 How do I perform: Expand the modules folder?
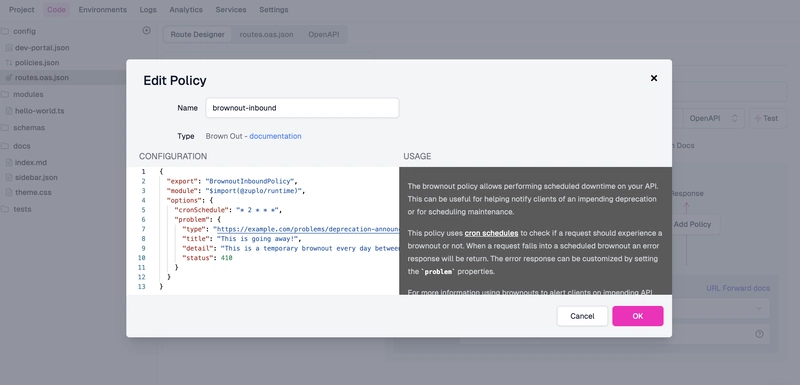click(28, 94)
